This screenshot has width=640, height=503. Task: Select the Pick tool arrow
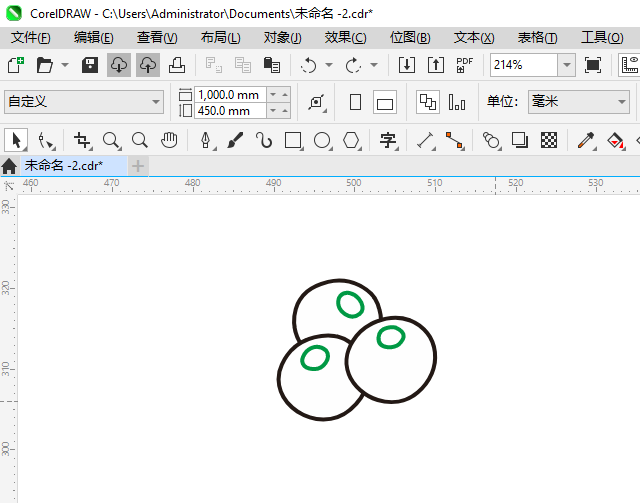16,140
